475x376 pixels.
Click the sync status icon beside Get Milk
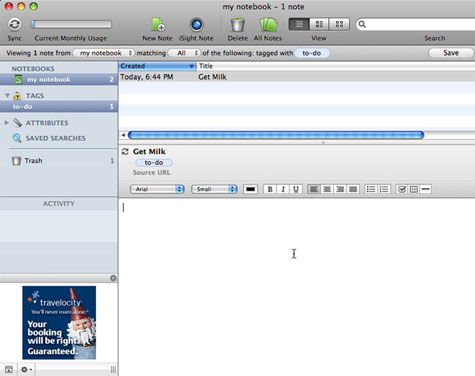click(125, 152)
